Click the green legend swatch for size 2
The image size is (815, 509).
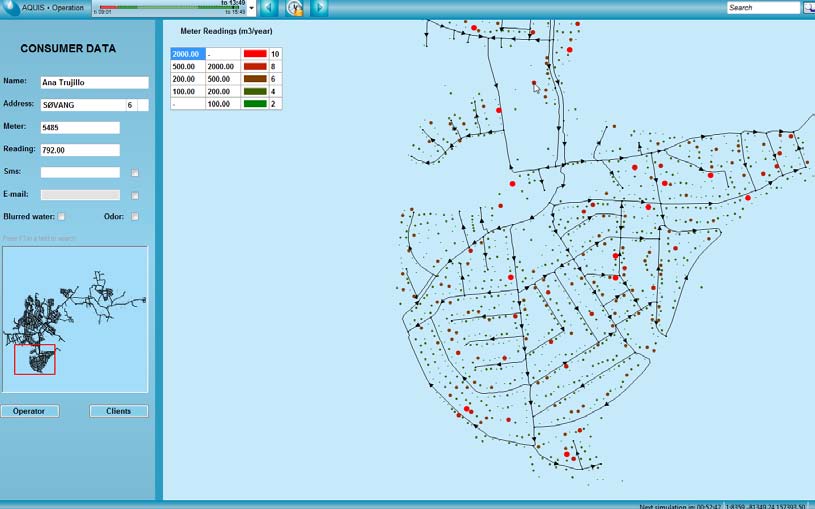point(255,104)
